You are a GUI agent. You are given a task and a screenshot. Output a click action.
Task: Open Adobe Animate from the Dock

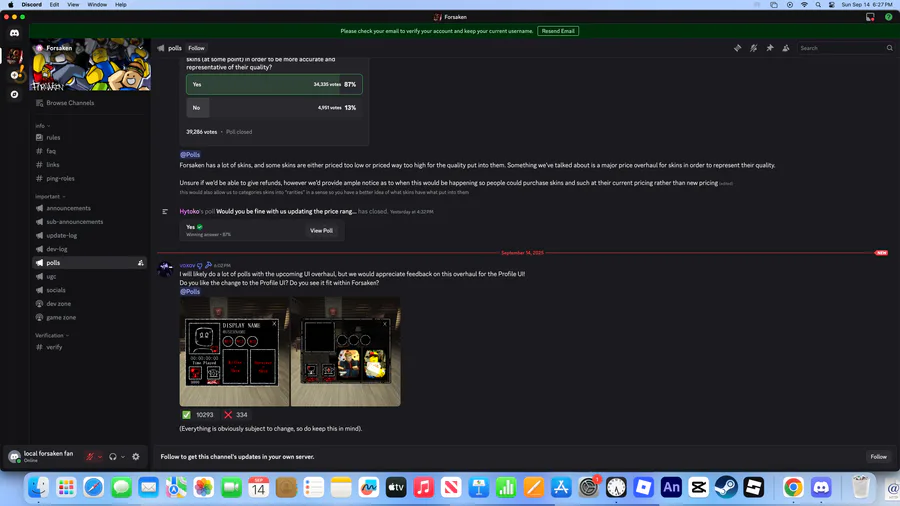[x=671, y=488]
